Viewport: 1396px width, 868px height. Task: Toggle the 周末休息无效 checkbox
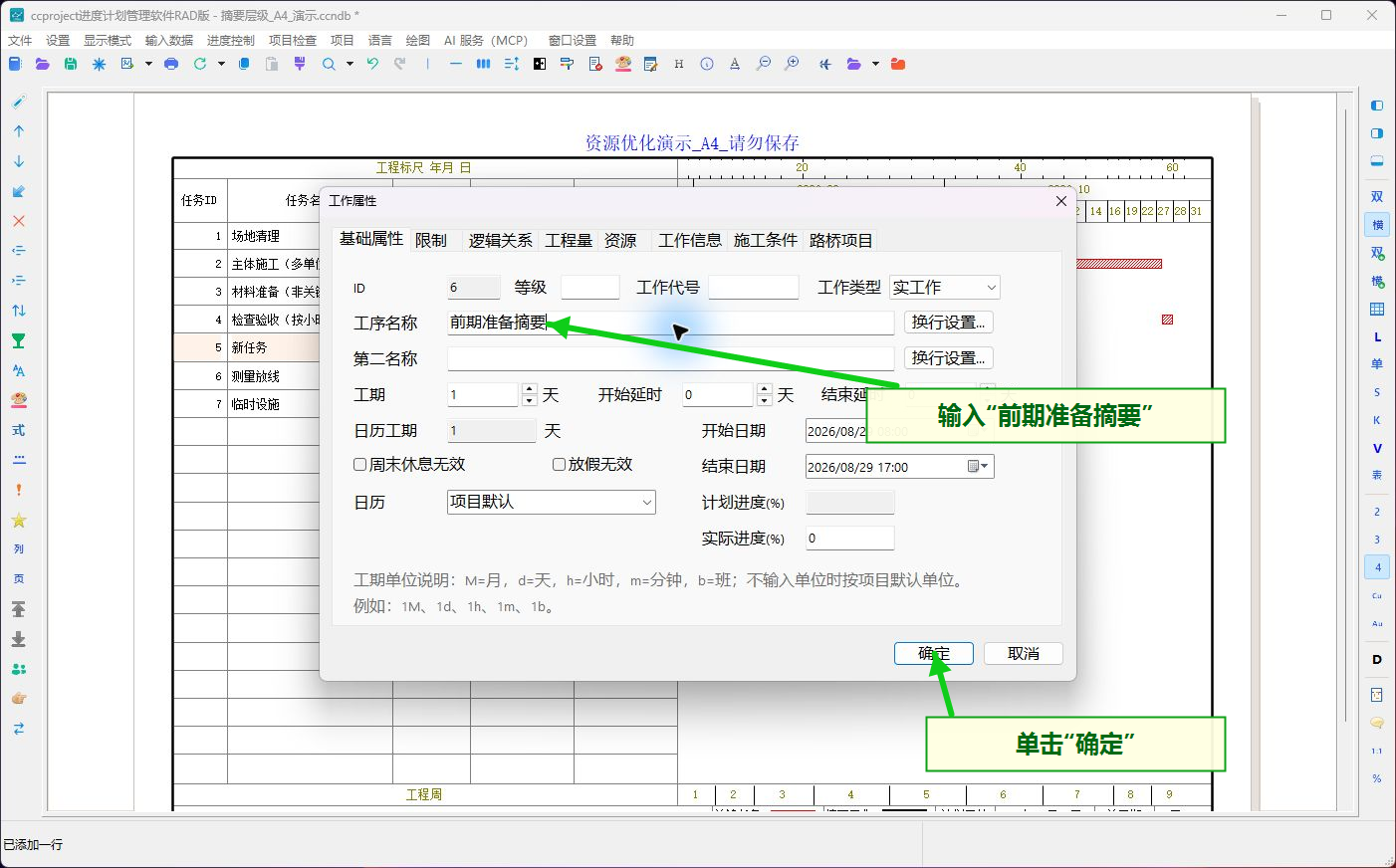point(360,464)
